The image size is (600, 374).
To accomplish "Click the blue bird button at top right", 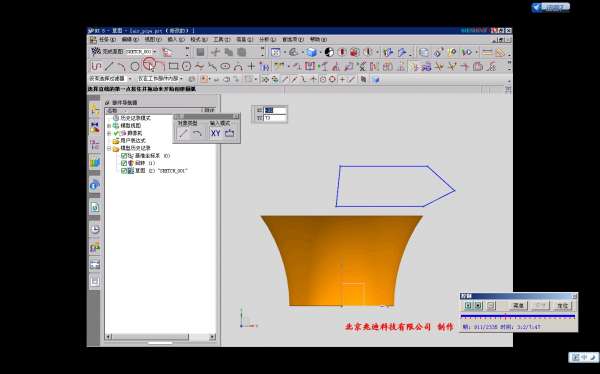I will coord(551,7).
